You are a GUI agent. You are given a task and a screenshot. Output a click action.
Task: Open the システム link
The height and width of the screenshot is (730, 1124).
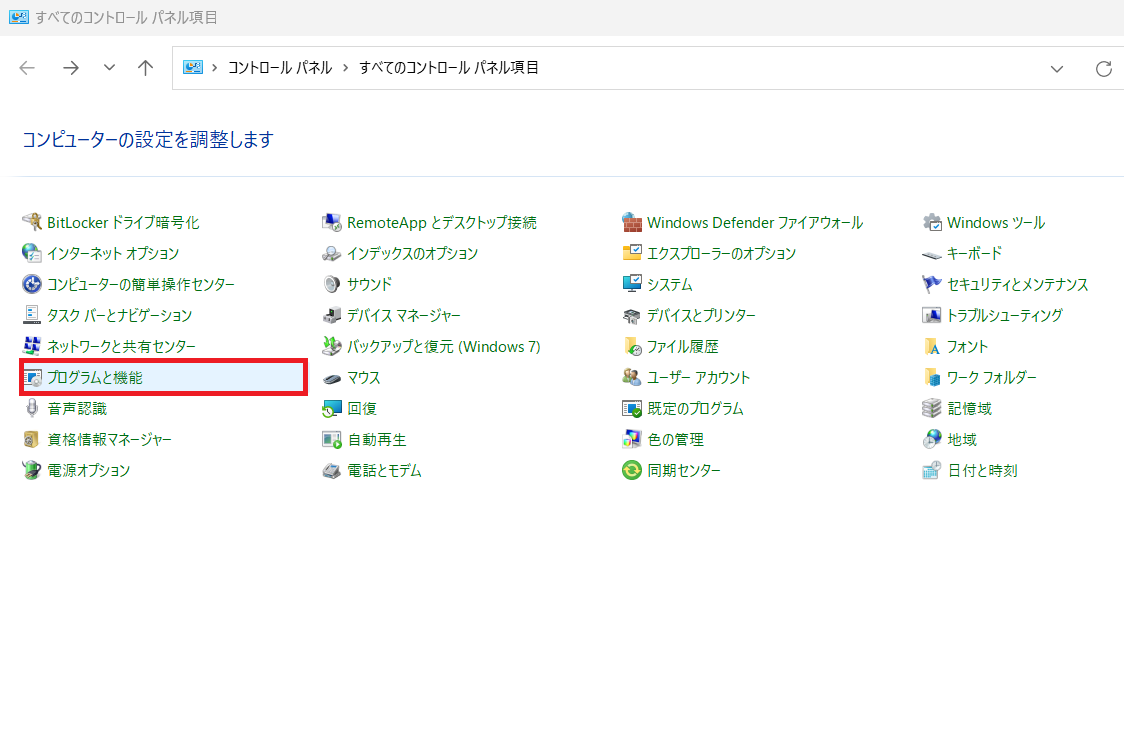[670, 284]
